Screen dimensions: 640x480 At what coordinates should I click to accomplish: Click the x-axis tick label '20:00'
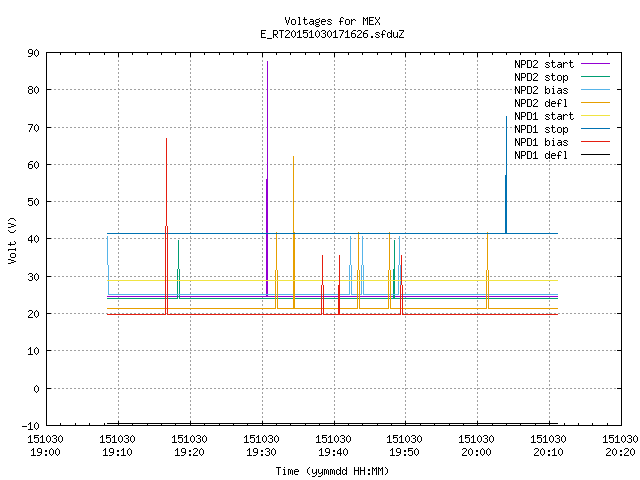coord(476,453)
